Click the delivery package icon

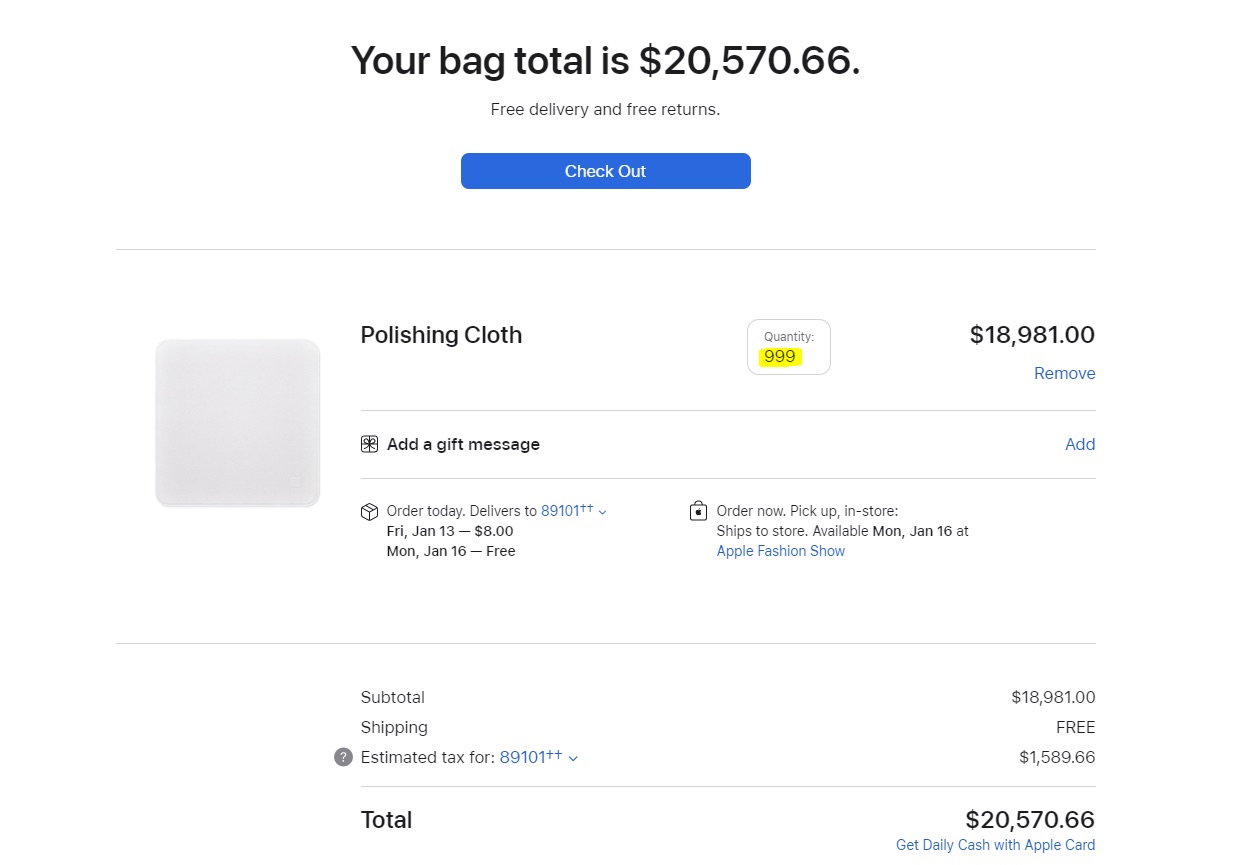click(369, 512)
